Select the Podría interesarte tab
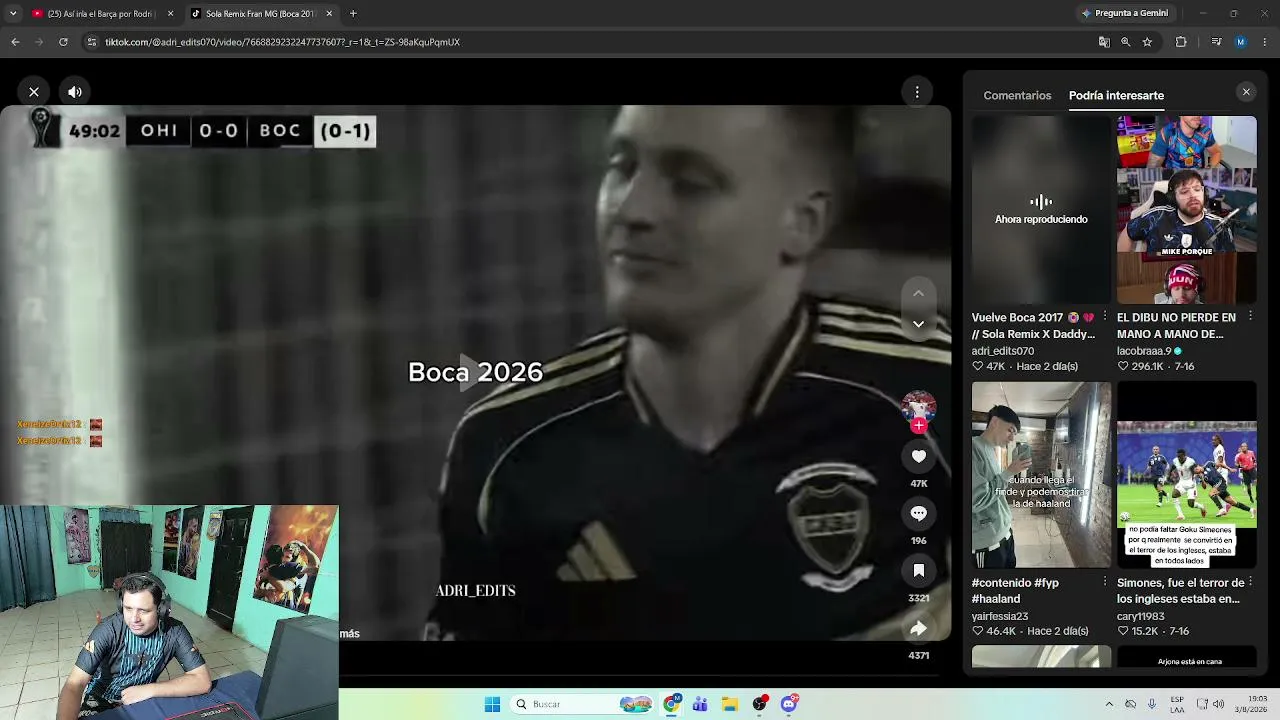 [x=1116, y=95]
